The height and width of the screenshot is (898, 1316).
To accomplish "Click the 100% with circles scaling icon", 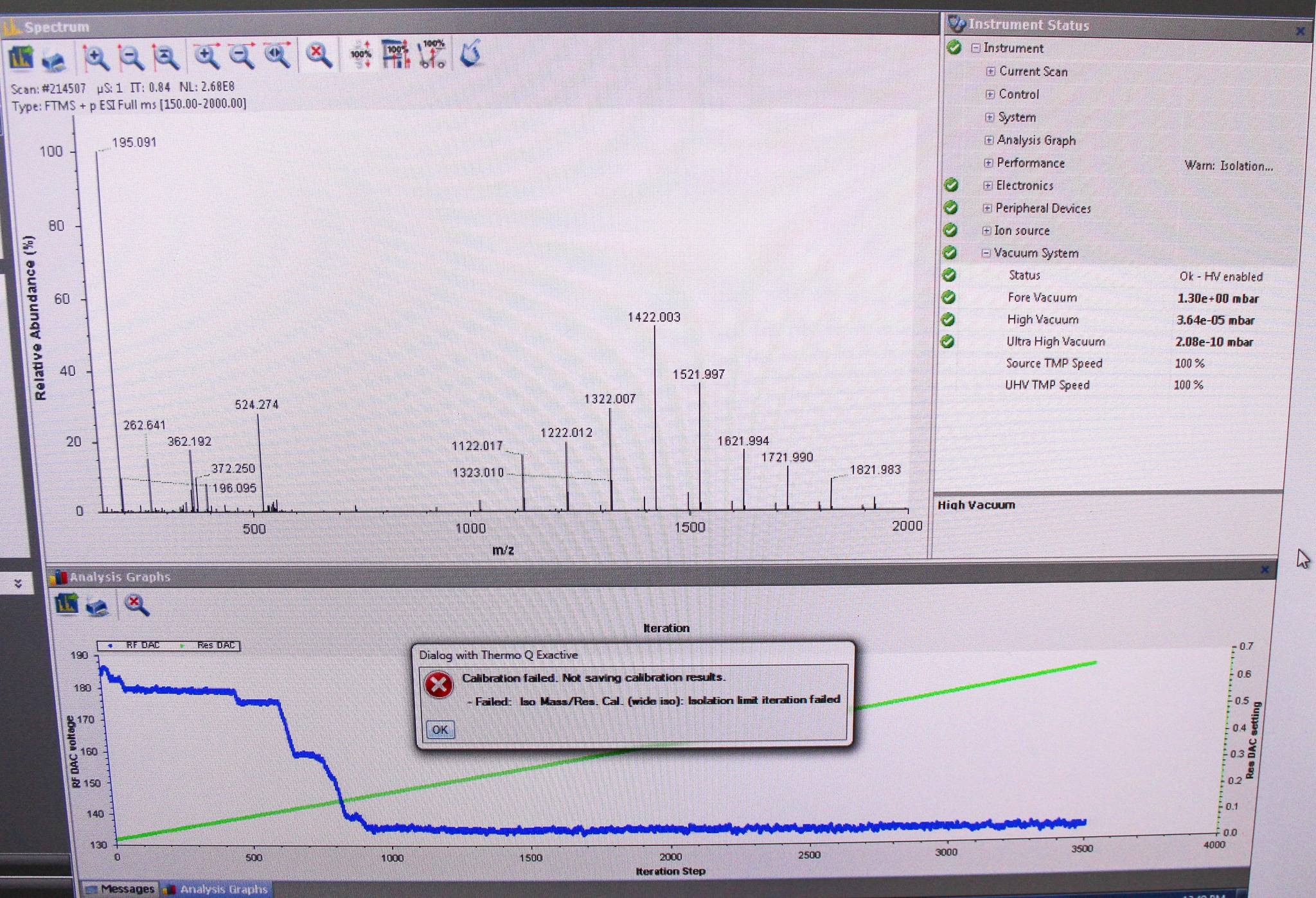I will click(x=432, y=54).
